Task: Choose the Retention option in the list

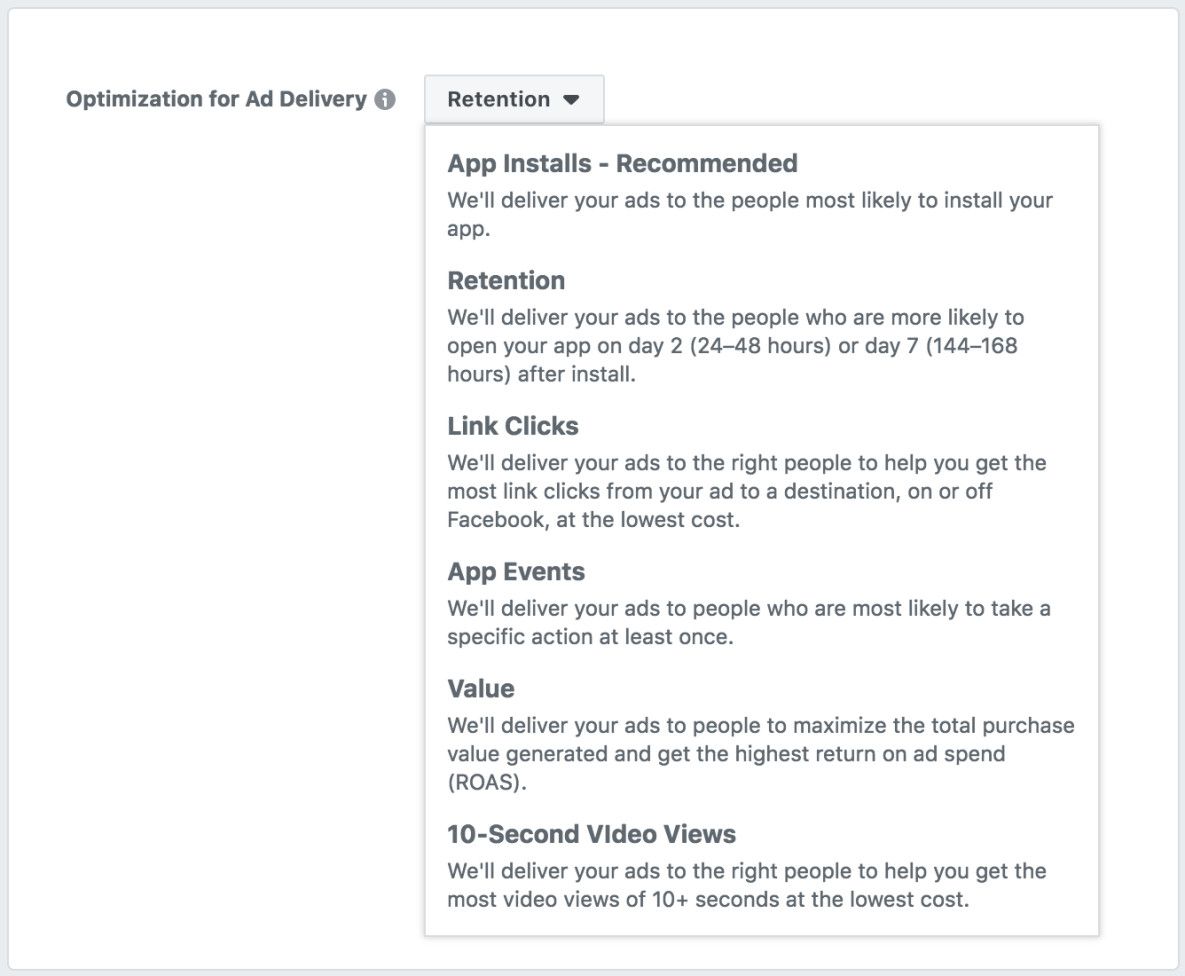Action: (x=506, y=280)
